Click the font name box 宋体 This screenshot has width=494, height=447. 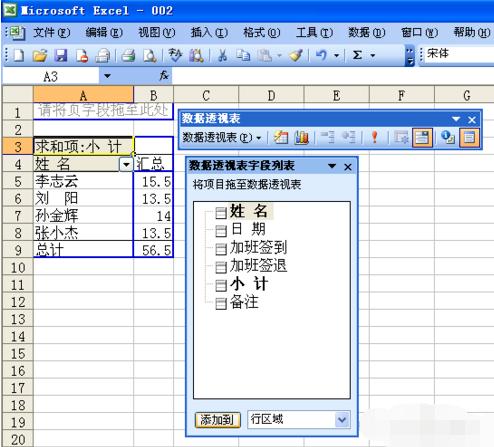457,53
